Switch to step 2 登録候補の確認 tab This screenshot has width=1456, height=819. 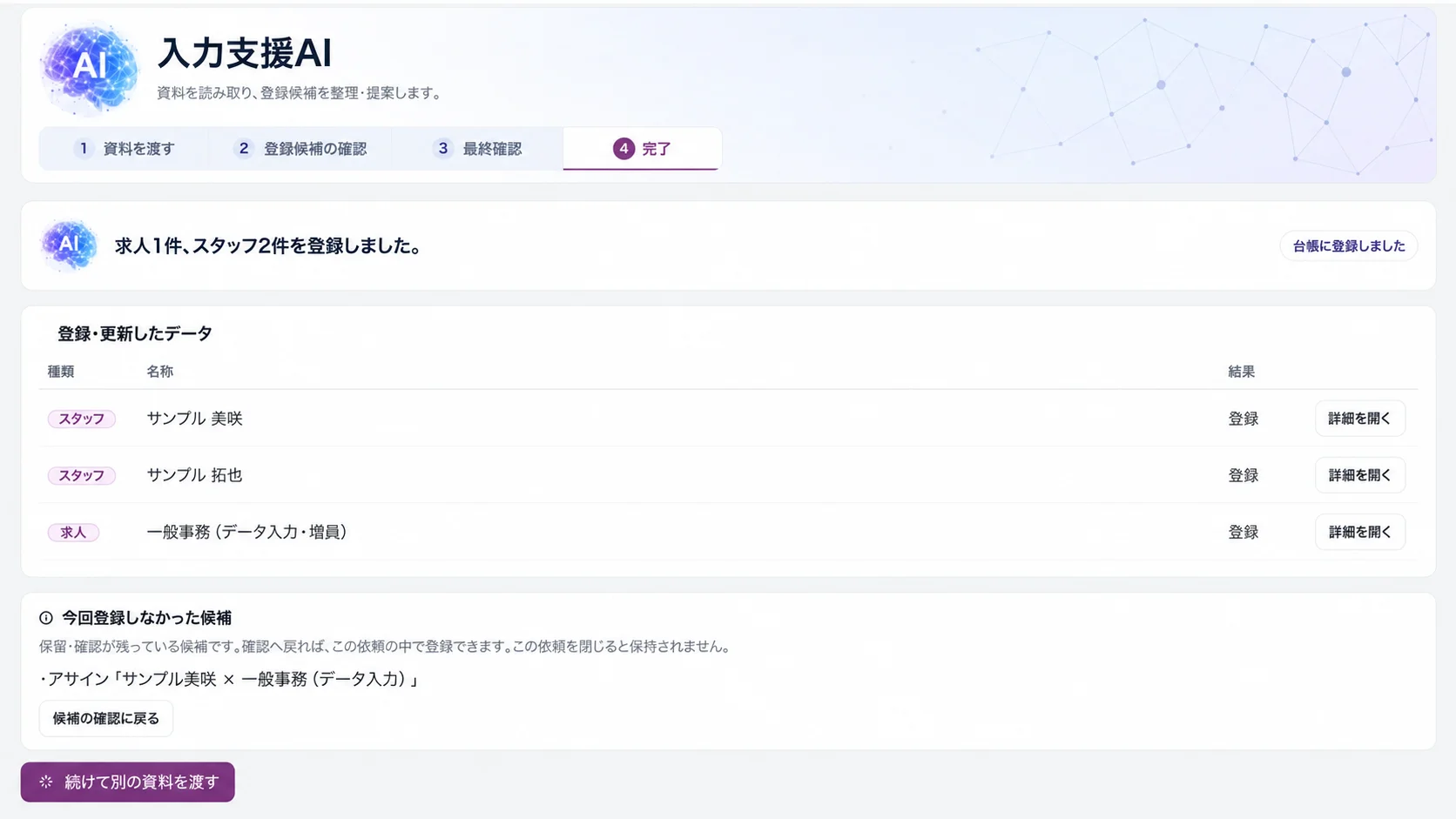[301, 149]
